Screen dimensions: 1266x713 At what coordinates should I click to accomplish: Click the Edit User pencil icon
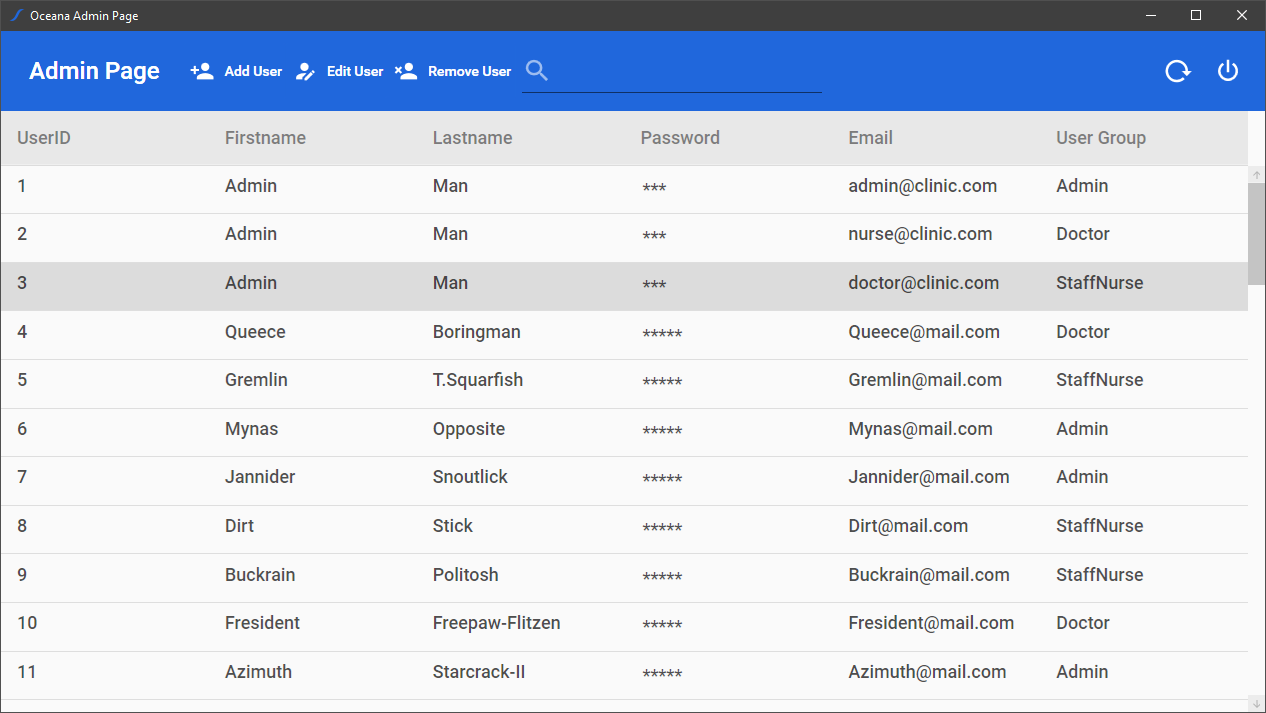[x=306, y=71]
